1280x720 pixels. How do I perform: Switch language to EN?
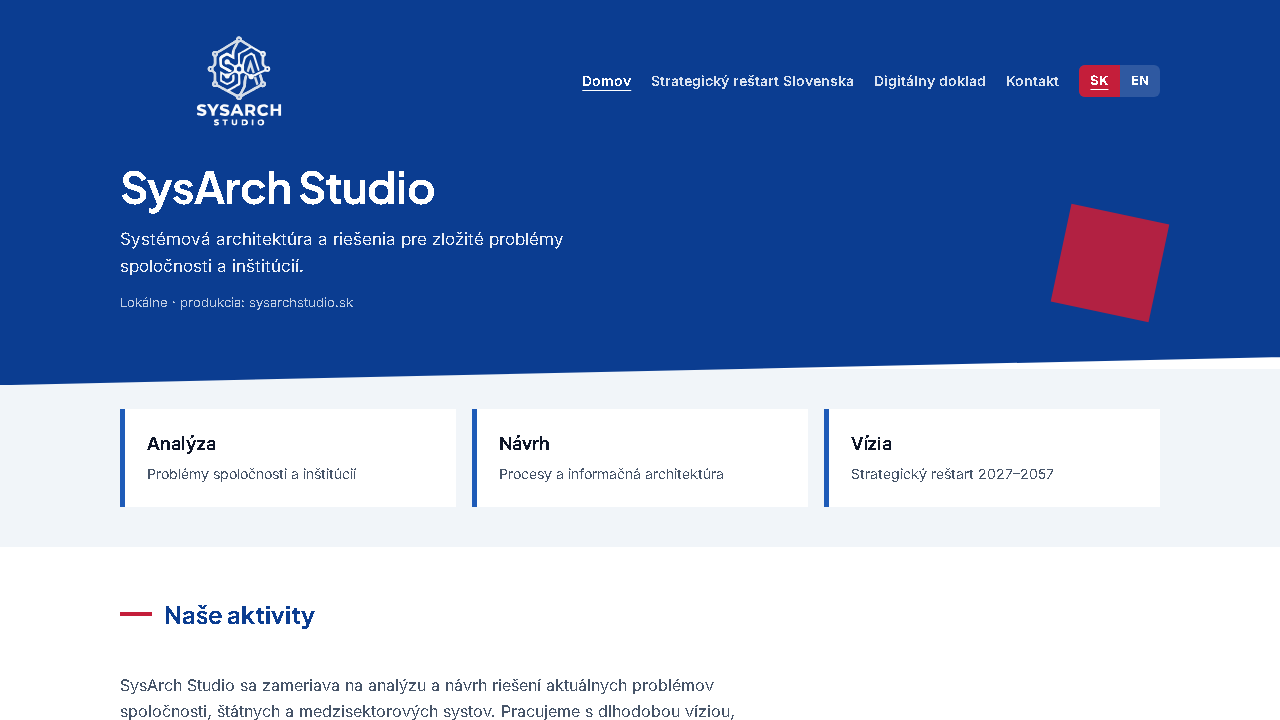pyautogui.click(x=1140, y=81)
